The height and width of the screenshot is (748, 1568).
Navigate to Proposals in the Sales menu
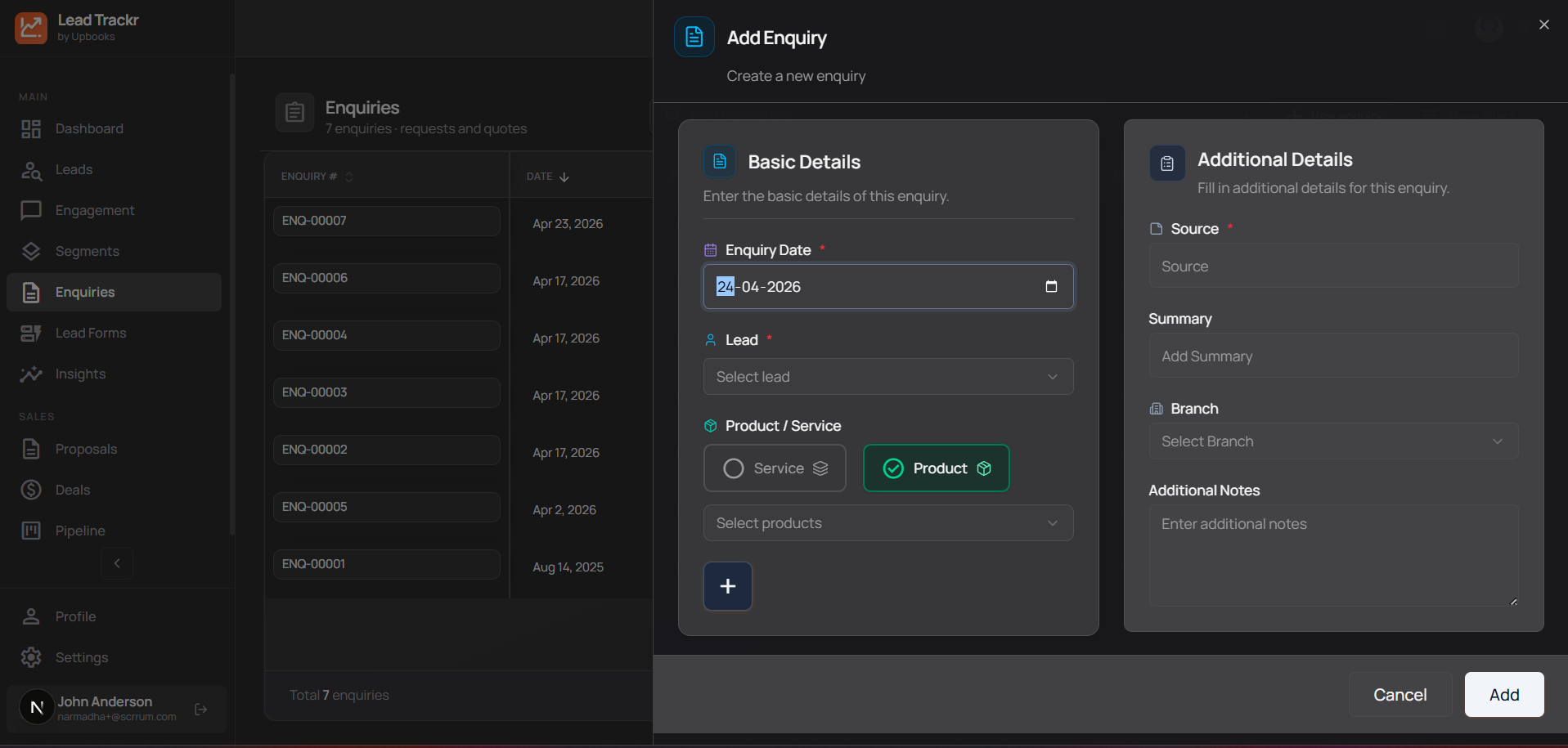pyautogui.click(x=86, y=449)
